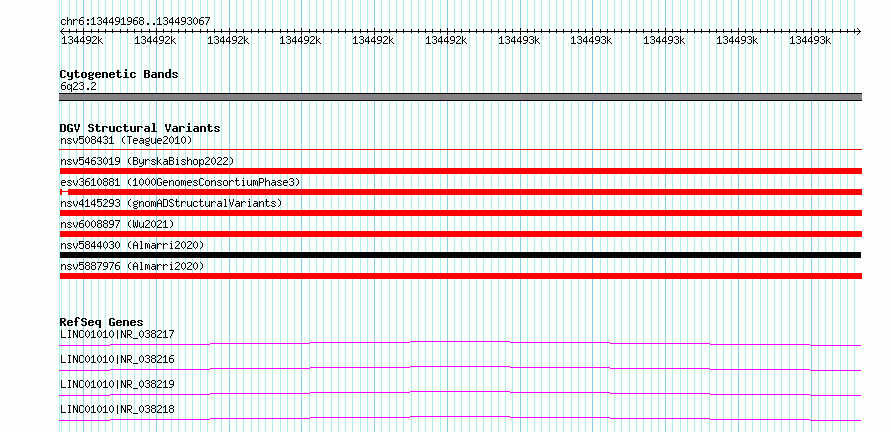Select the magenta NR_038217 transcript line
Screen dimensions: 890x432
pos(460,343)
